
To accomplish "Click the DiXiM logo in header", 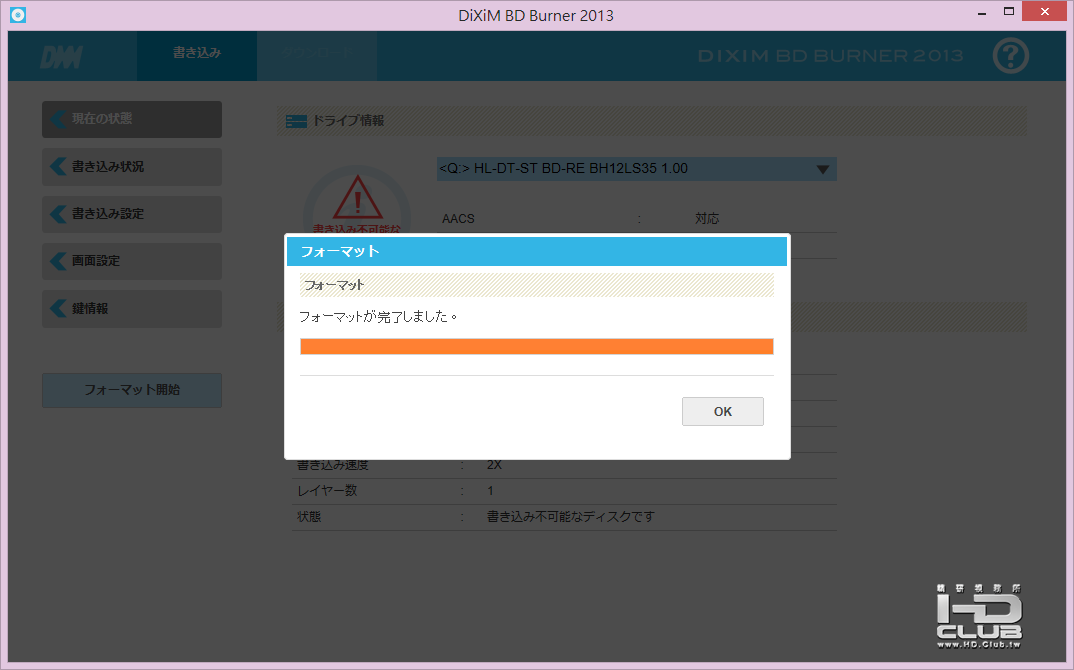I will (x=62, y=58).
